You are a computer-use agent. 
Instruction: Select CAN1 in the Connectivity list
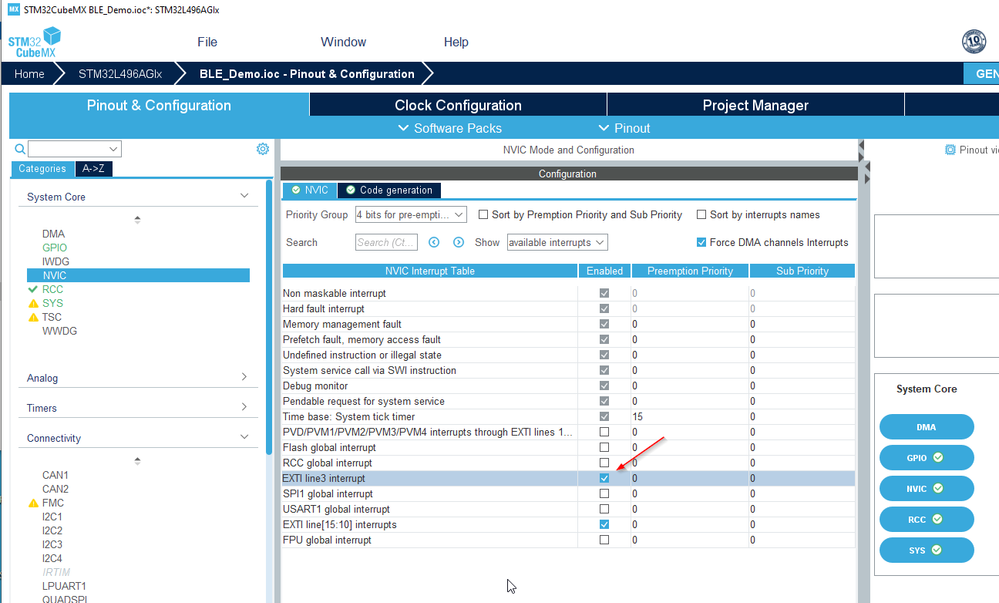click(55, 475)
